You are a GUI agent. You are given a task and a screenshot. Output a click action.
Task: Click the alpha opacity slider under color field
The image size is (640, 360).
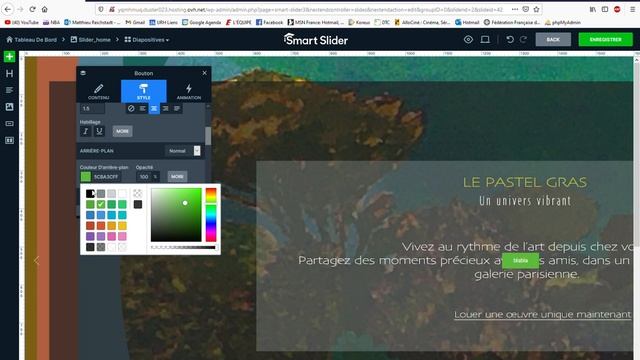pos(183,247)
